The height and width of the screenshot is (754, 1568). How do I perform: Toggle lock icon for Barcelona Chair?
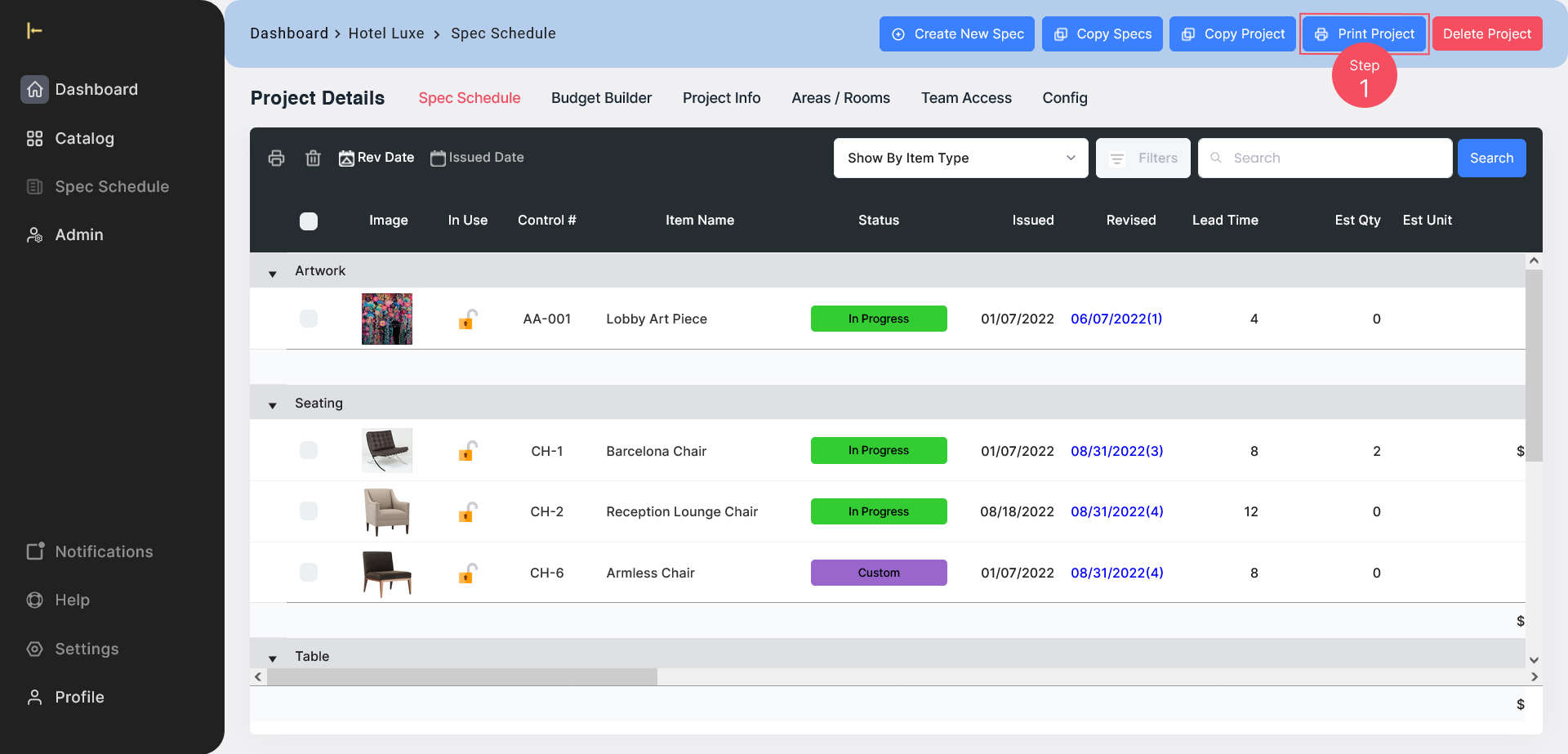(467, 450)
